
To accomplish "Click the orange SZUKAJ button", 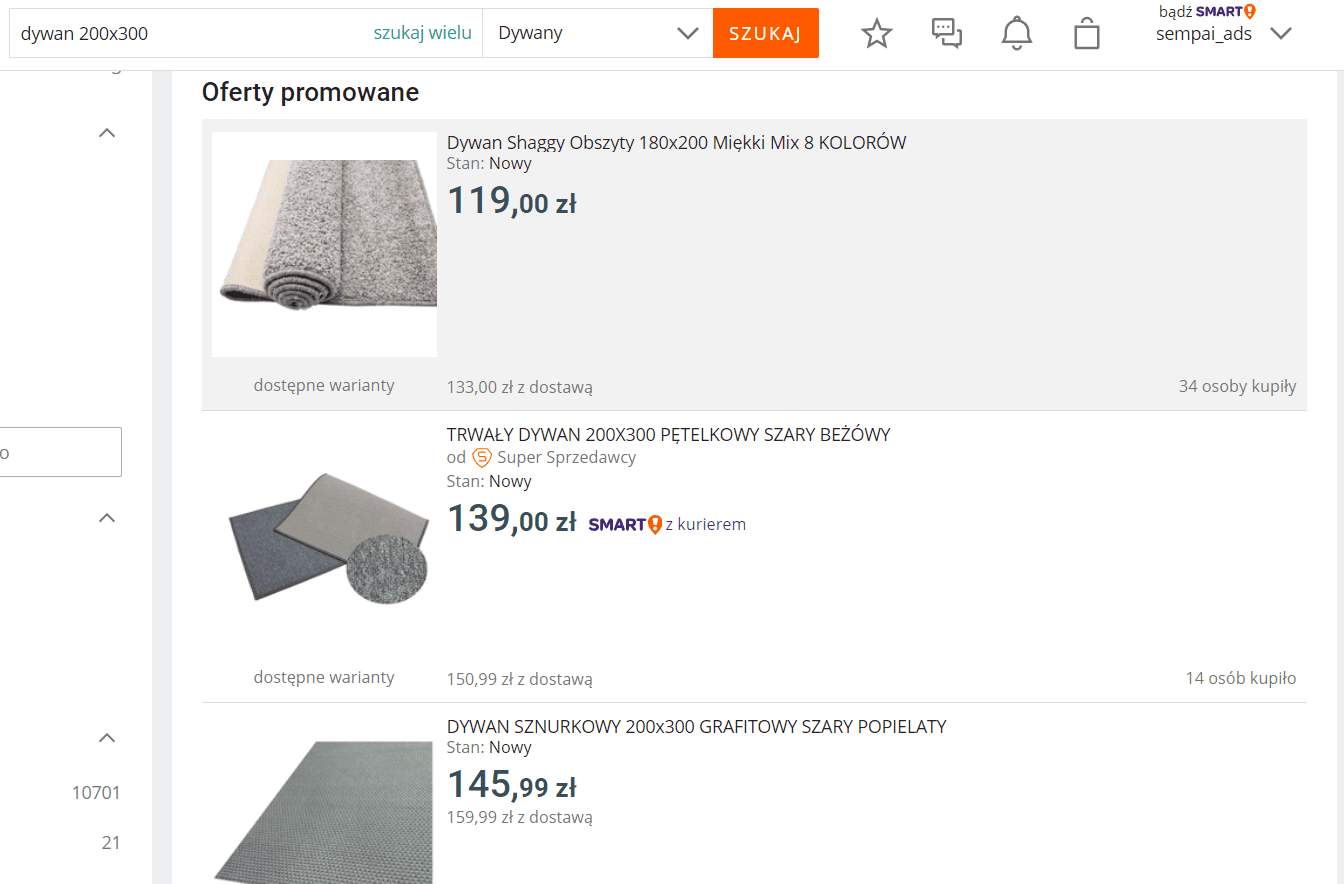I will click(765, 33).
